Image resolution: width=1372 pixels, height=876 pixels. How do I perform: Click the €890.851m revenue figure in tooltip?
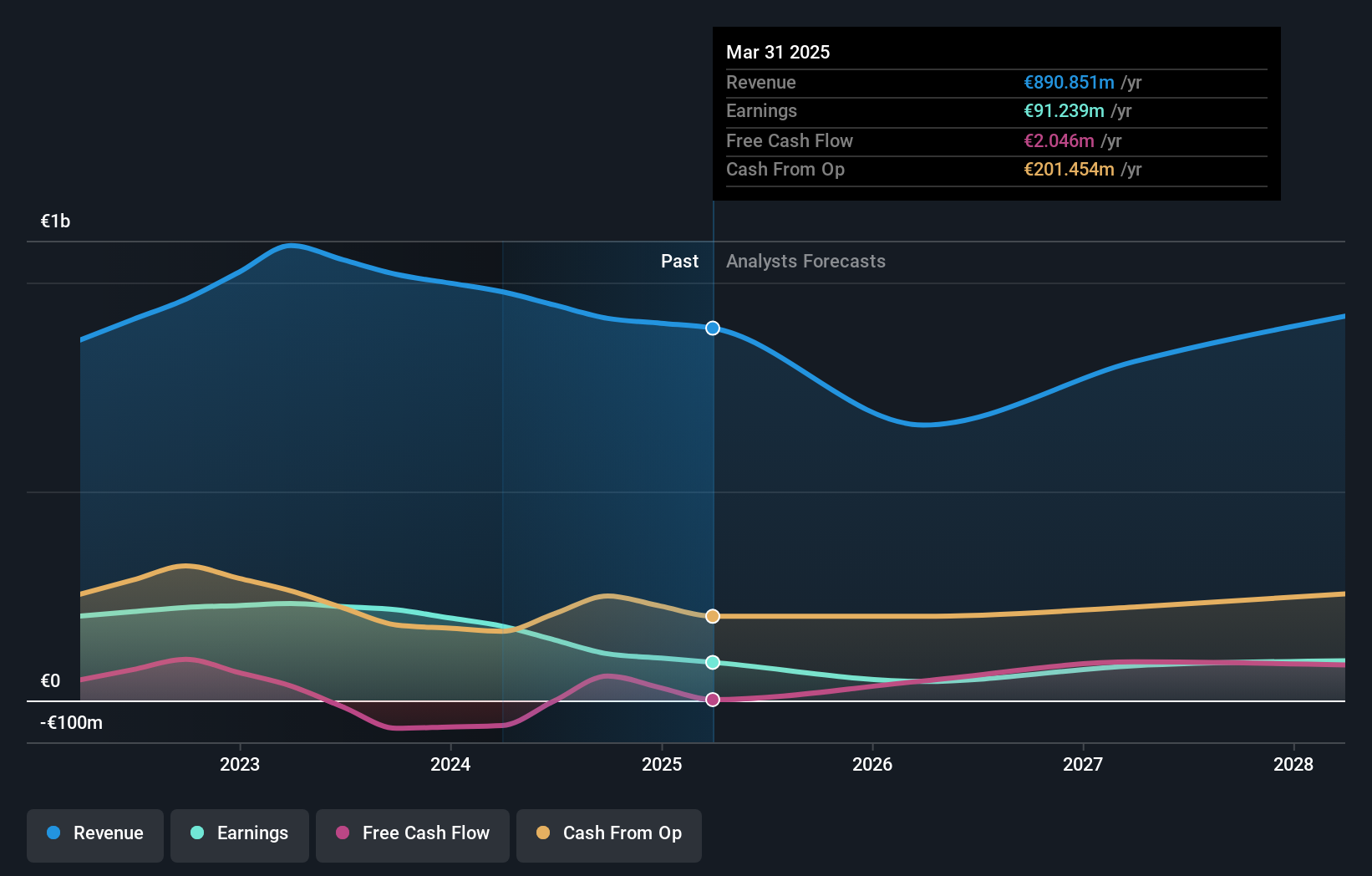(x=1070, y=83)
